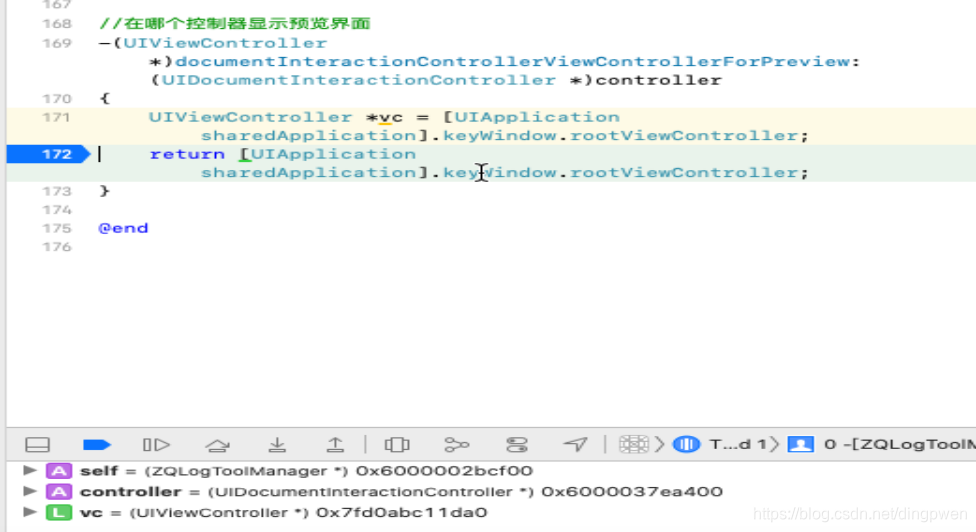976x532 pixels.
Task: Click the Simulate Location arrow icon
Action: (576, 444)
